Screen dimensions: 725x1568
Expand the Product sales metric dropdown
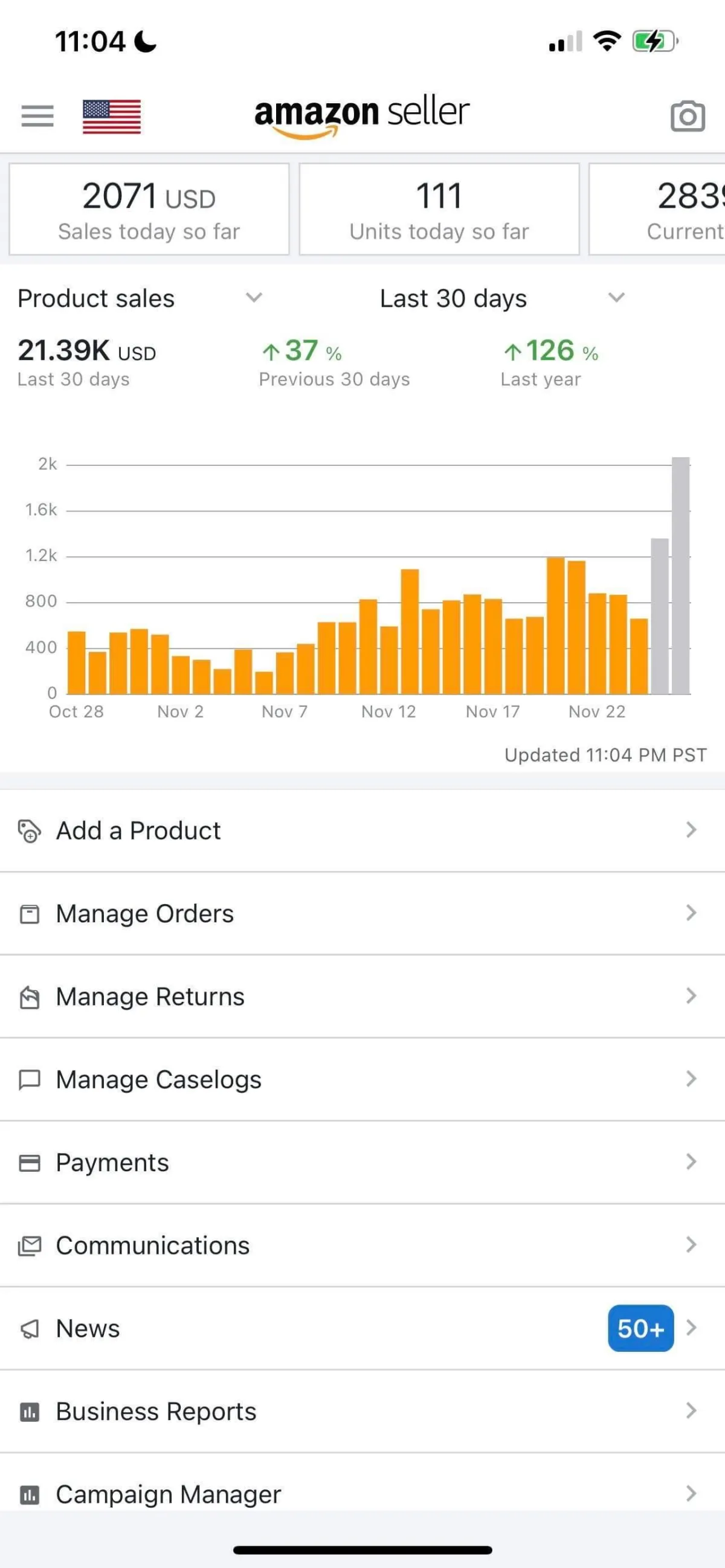pyautogui.click(x=253, y=298)
